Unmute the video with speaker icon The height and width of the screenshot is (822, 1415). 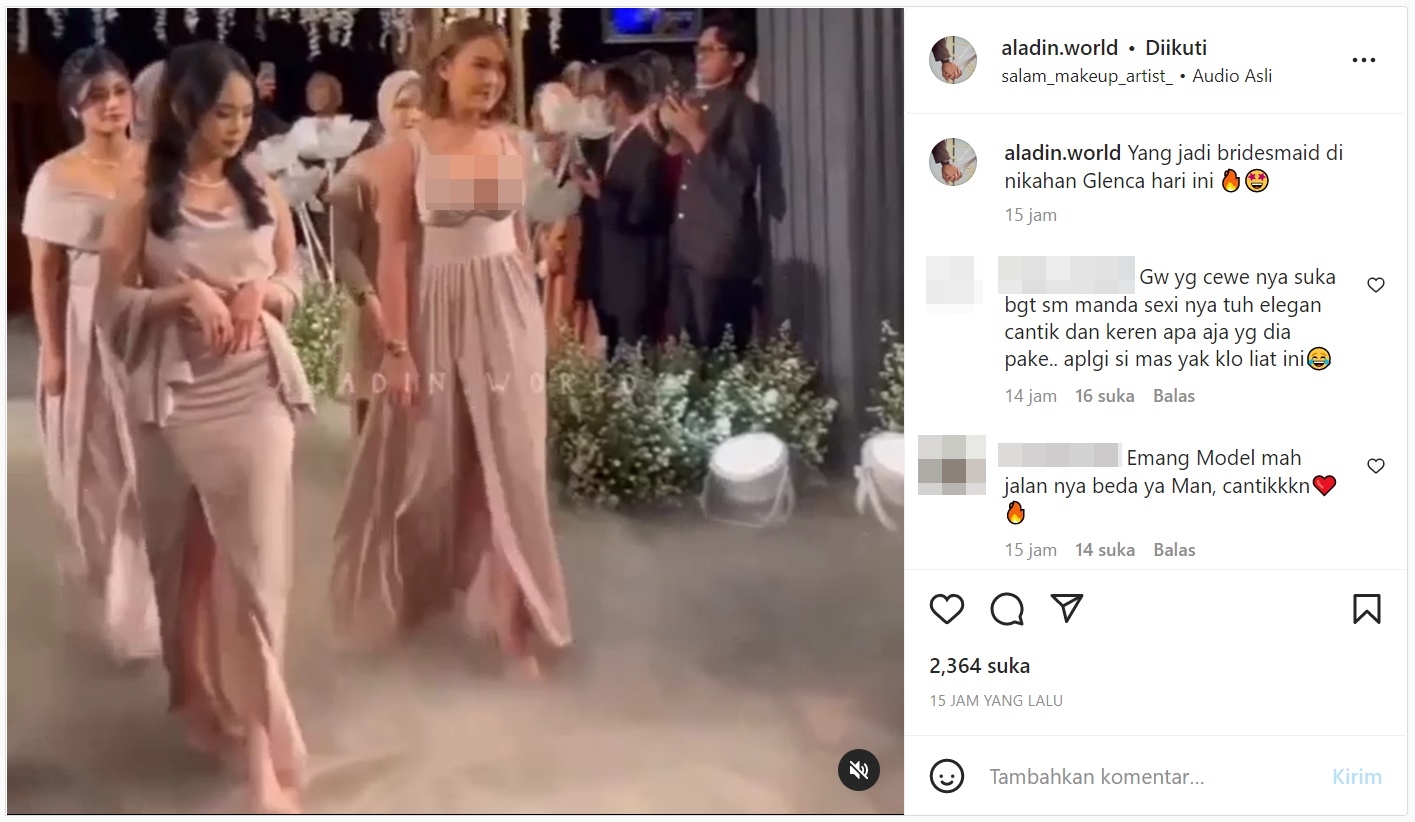(x=858, y=769)
